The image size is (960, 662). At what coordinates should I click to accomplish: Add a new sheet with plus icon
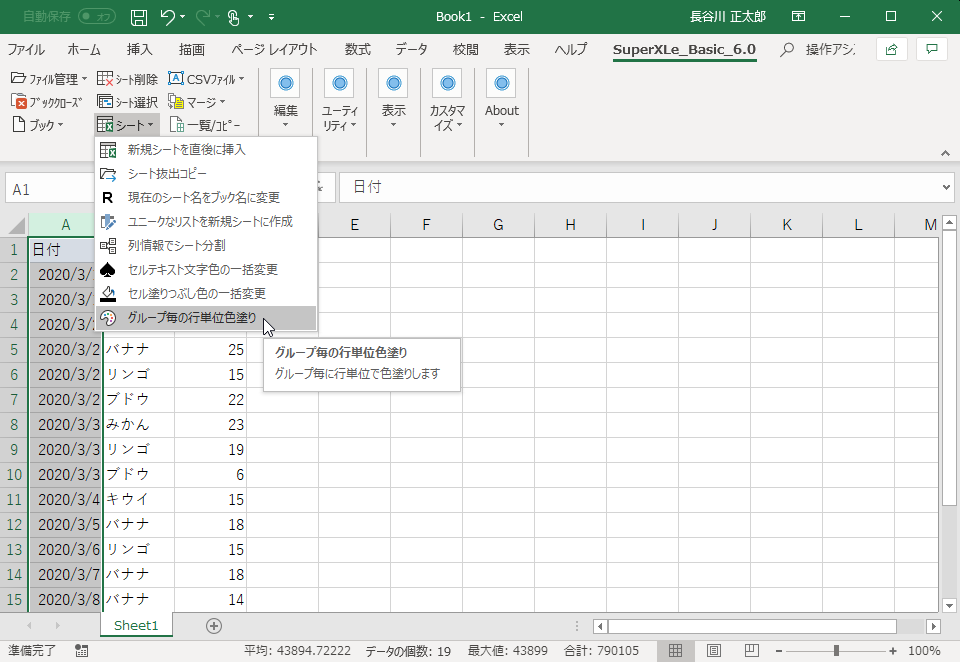214,626
